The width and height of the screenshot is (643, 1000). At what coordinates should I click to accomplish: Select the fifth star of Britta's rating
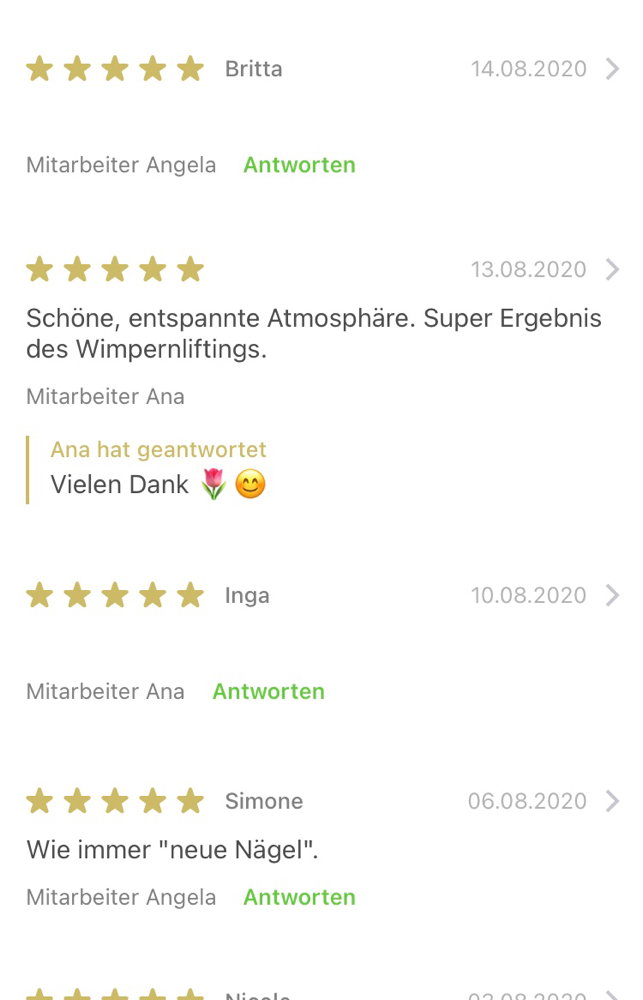190,68
